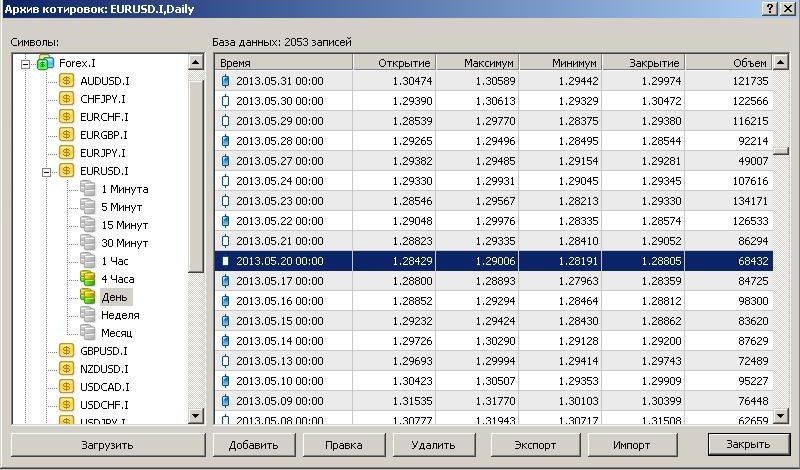Select the 4 Часа timeframe

pos(117,279)
